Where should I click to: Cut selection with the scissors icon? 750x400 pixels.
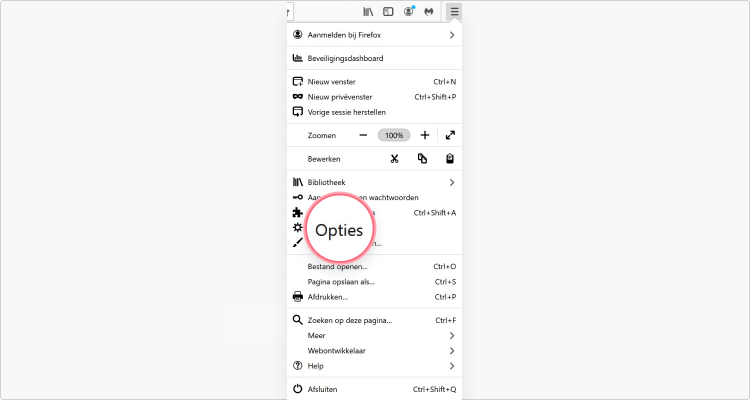pyautogui.click(x=394, y=159)
